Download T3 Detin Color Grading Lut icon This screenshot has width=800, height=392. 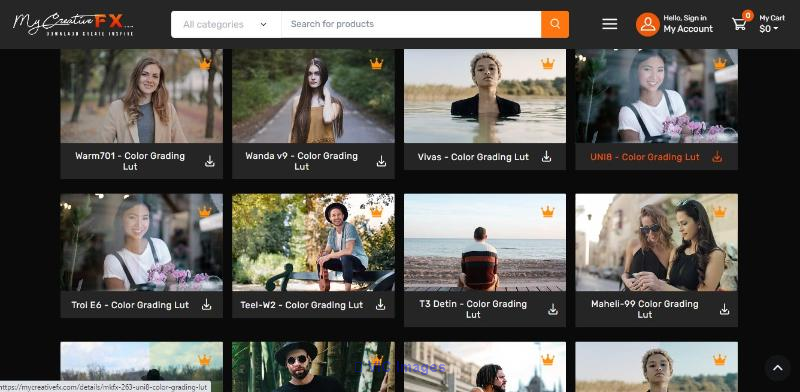coord(553,309)
